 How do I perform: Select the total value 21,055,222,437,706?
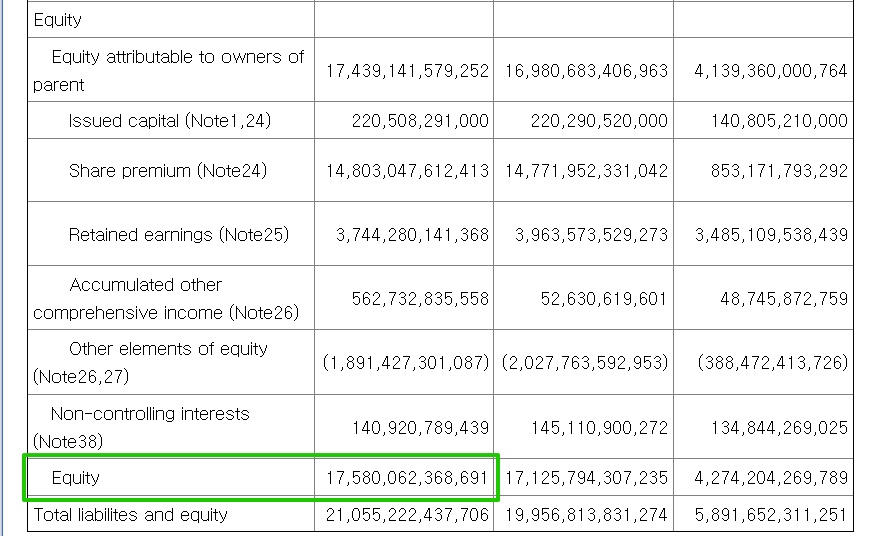tap(407, 515)
